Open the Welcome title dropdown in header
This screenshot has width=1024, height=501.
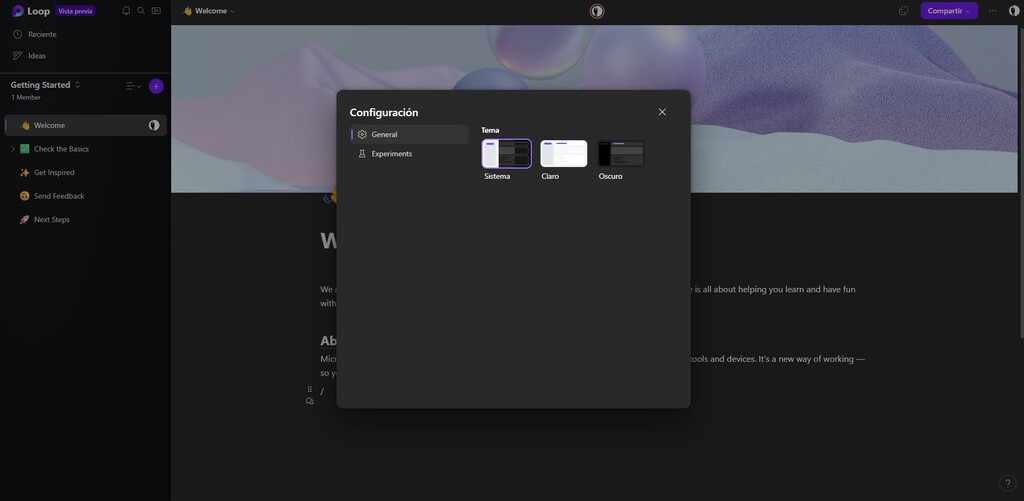tap(209, 11)
